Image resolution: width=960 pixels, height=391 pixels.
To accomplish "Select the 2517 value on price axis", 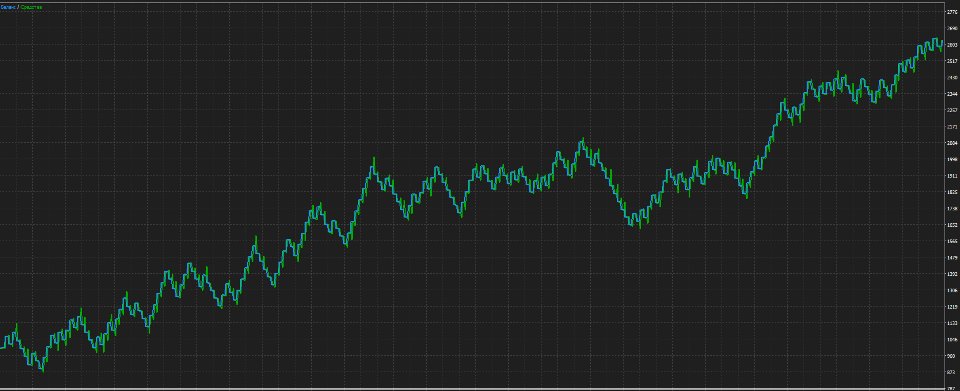I will (952, 61).
